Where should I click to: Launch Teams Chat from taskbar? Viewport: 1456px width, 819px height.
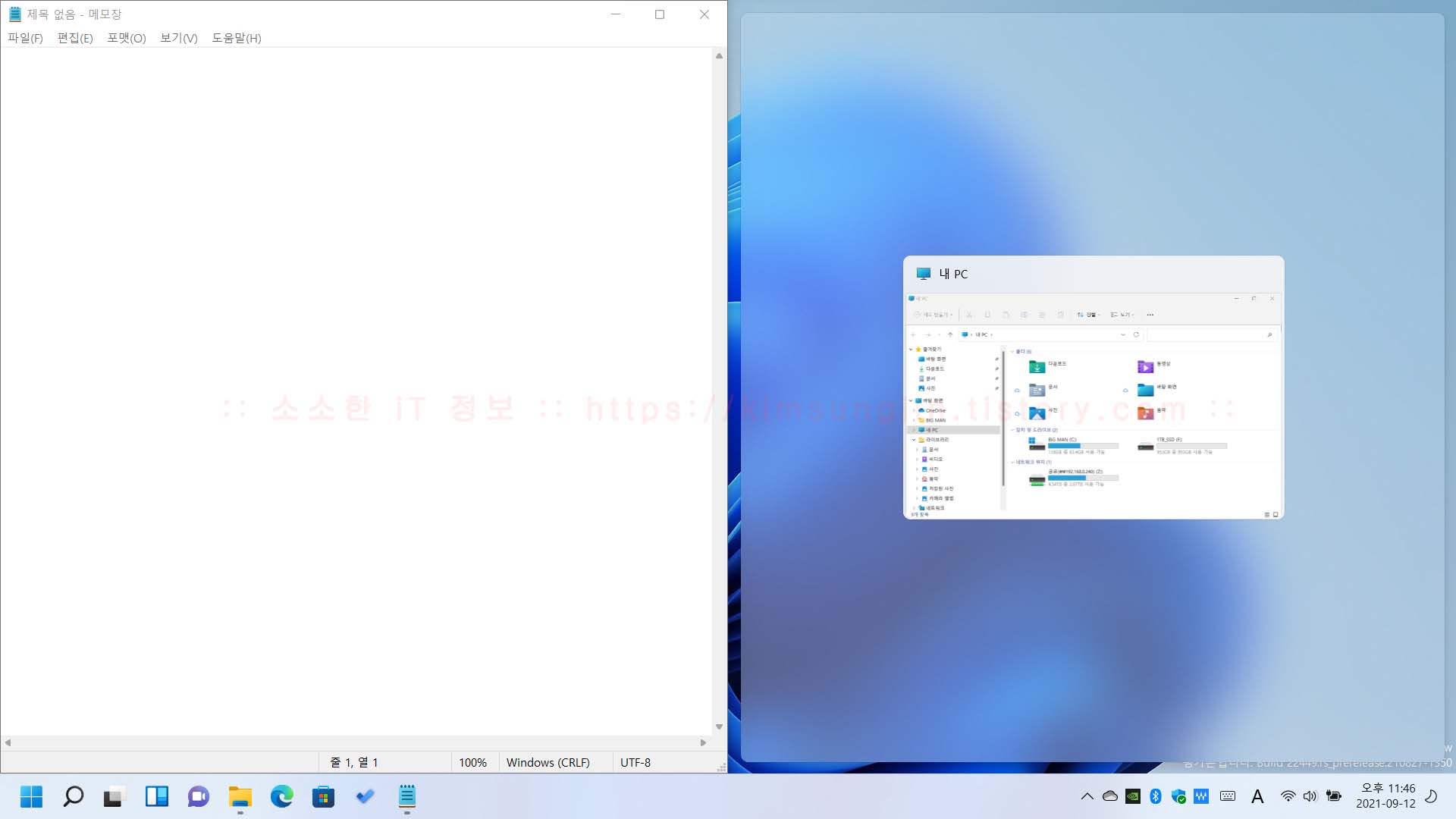click(x=198, y=796)
